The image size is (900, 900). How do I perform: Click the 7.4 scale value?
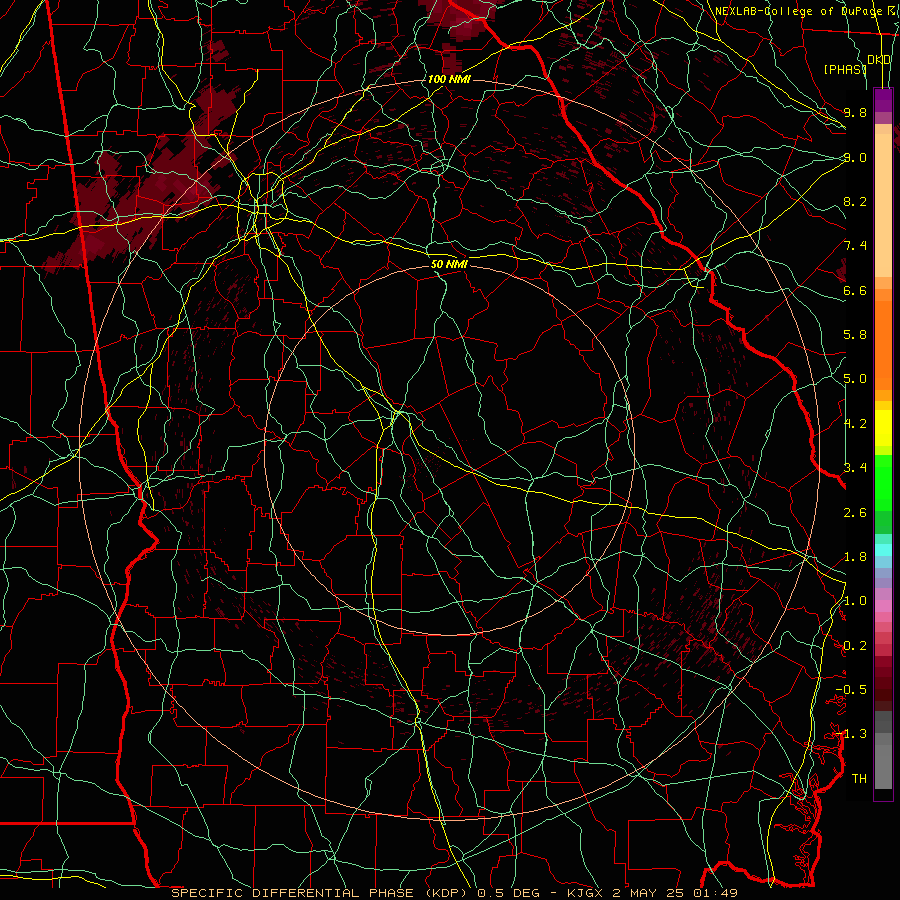point(855,246)
